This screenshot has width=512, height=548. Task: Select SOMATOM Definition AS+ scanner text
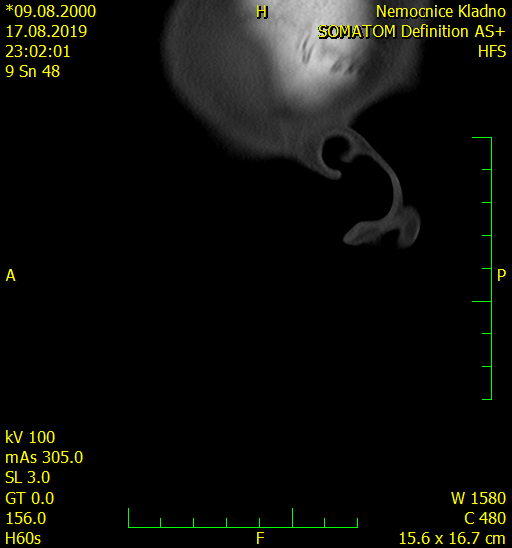pos(412,32)
